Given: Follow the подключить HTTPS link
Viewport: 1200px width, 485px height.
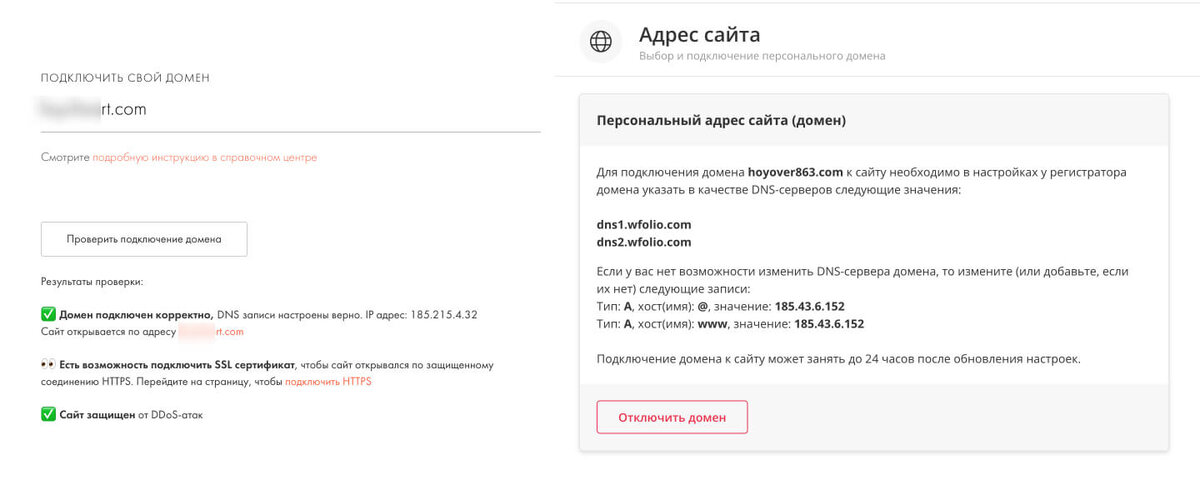Looking at the screenshot, I should click(328, 382).
